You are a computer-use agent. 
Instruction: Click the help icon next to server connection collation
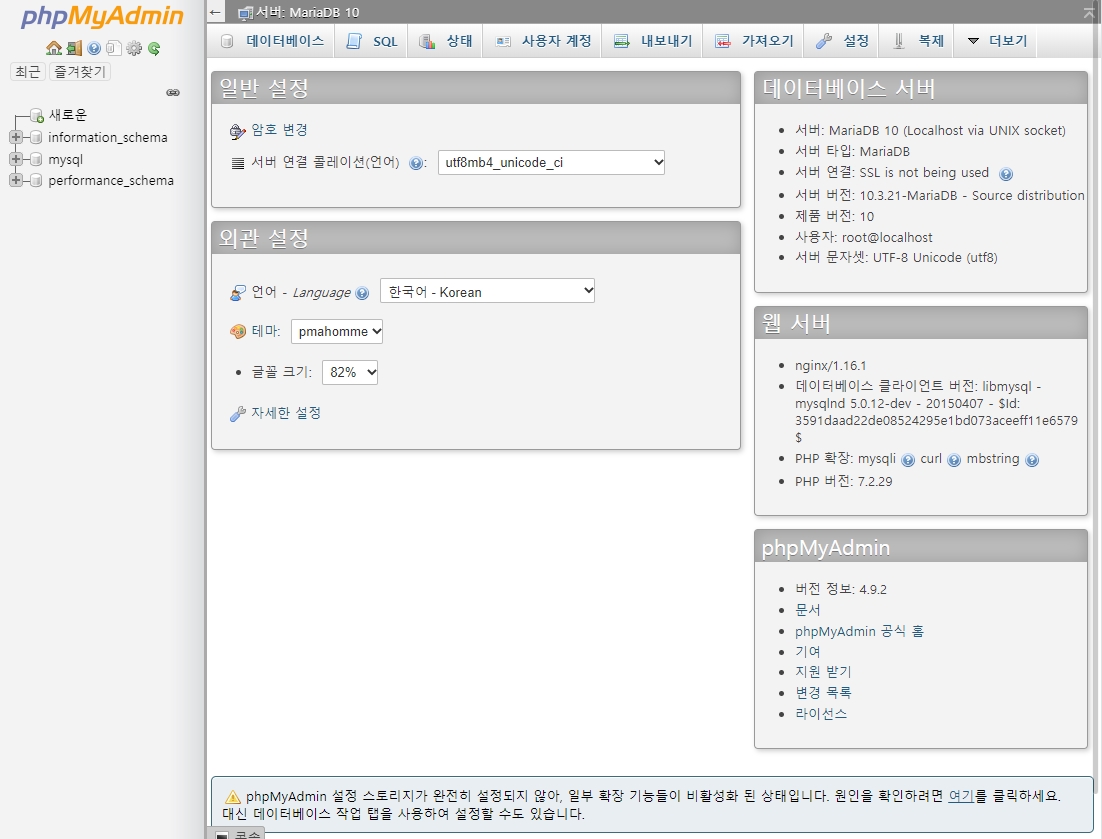(x=416, y=164)
